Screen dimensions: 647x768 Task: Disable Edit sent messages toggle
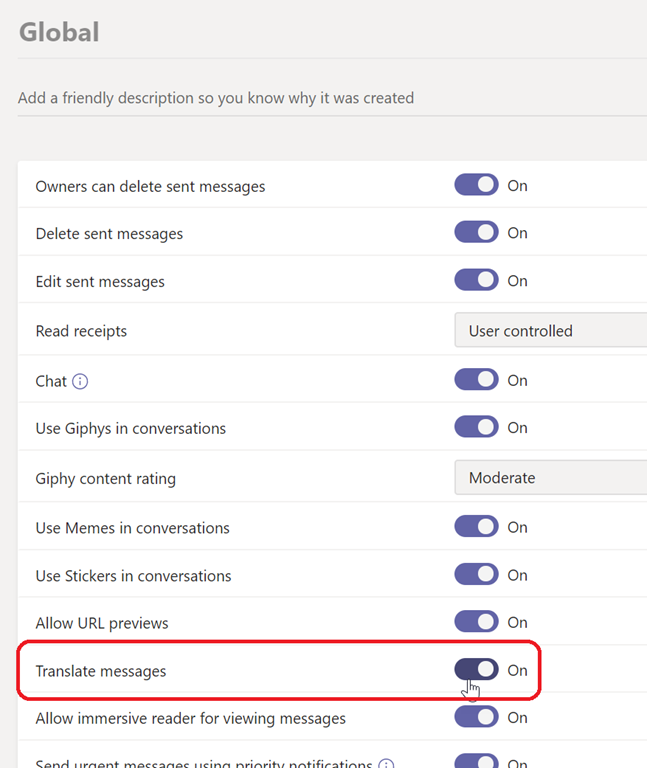click(476, 281)
